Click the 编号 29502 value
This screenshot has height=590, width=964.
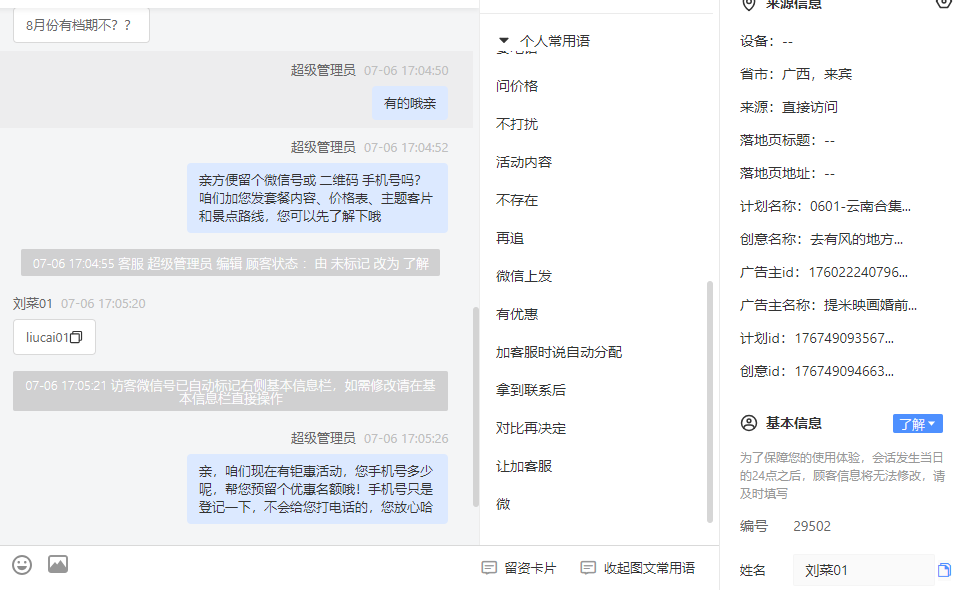tap(812, 526)
